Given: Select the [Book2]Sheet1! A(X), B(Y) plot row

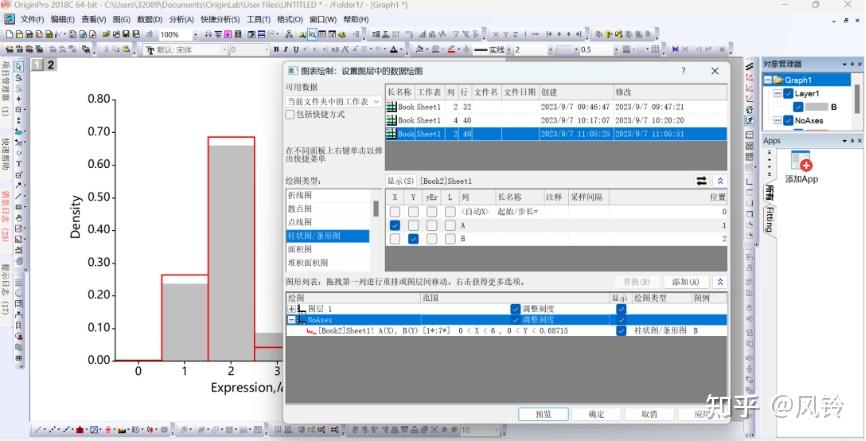Looking at the screenshot, I should click(x=506, y=330).
